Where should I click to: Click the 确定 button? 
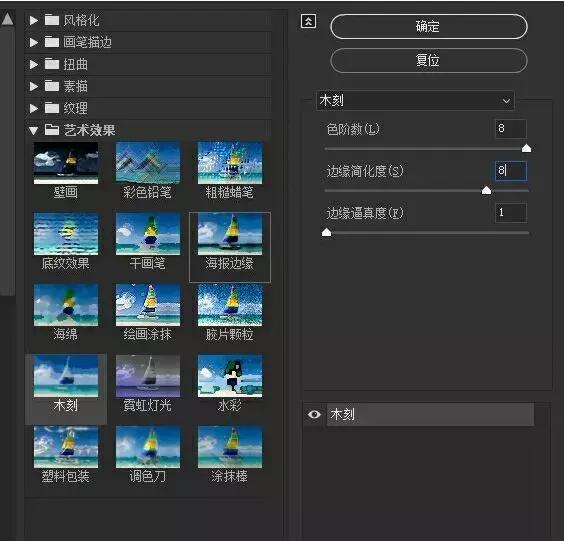[428, 27]
